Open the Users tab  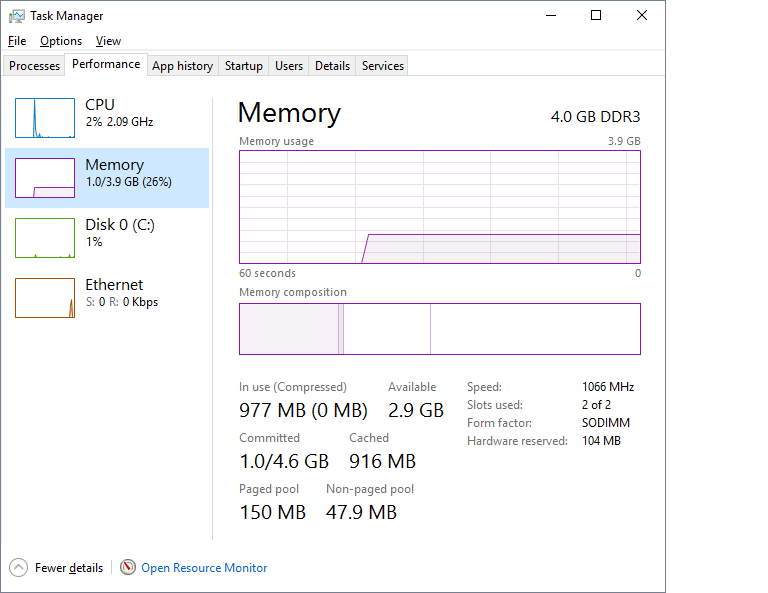pos(289,66)
